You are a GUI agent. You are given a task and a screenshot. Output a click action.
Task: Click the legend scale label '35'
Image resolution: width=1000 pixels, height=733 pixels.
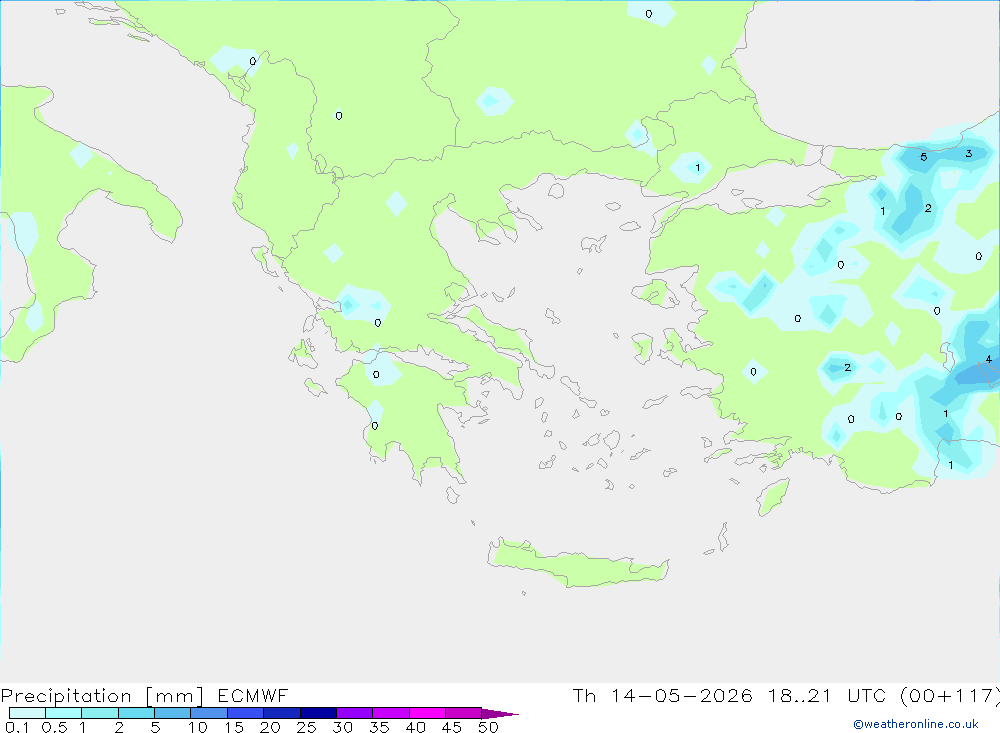click(379, 727)
